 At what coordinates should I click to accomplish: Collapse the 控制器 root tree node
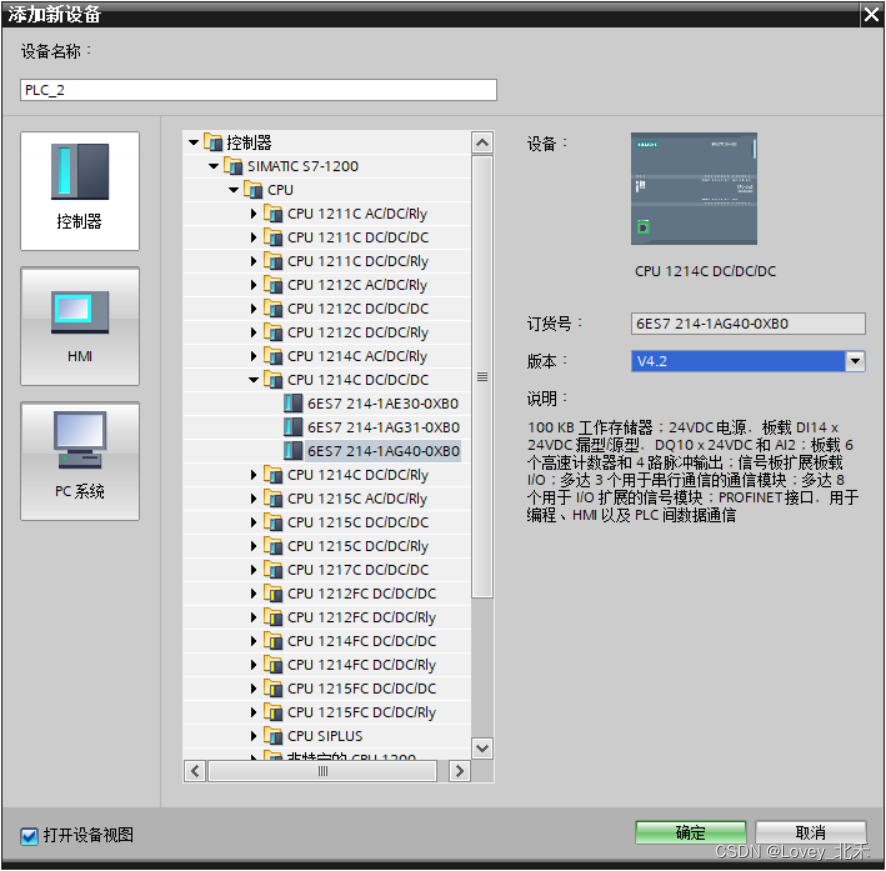194,142
